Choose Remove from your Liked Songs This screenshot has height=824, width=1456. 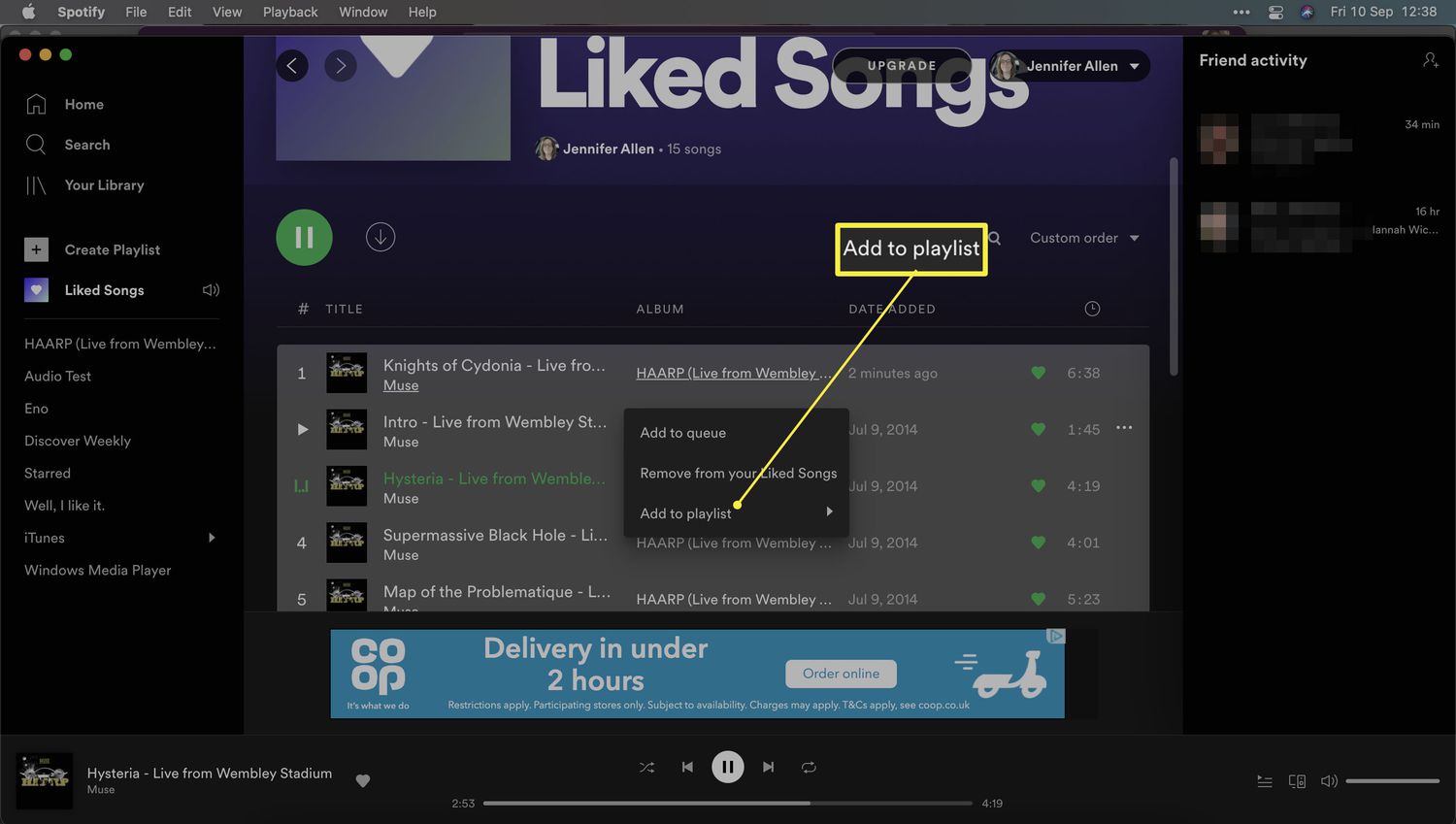coord(737,473)
